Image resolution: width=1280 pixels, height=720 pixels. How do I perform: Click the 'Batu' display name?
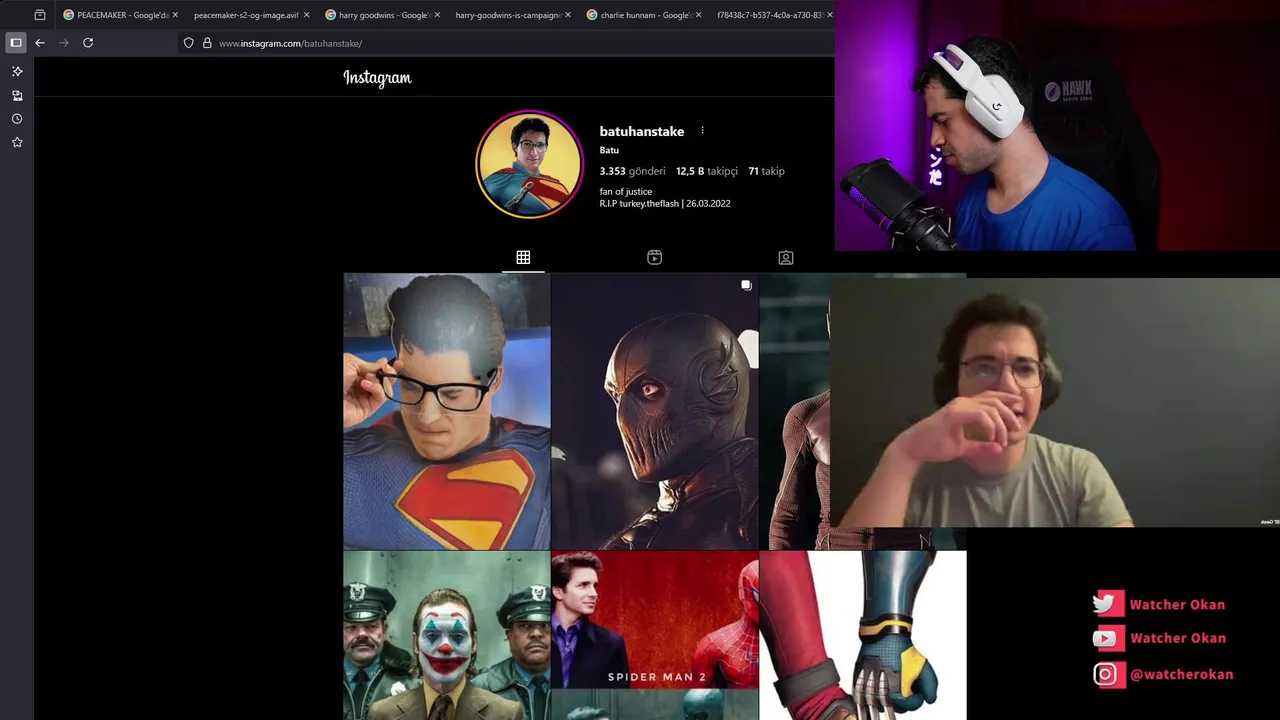pos(609,150)
